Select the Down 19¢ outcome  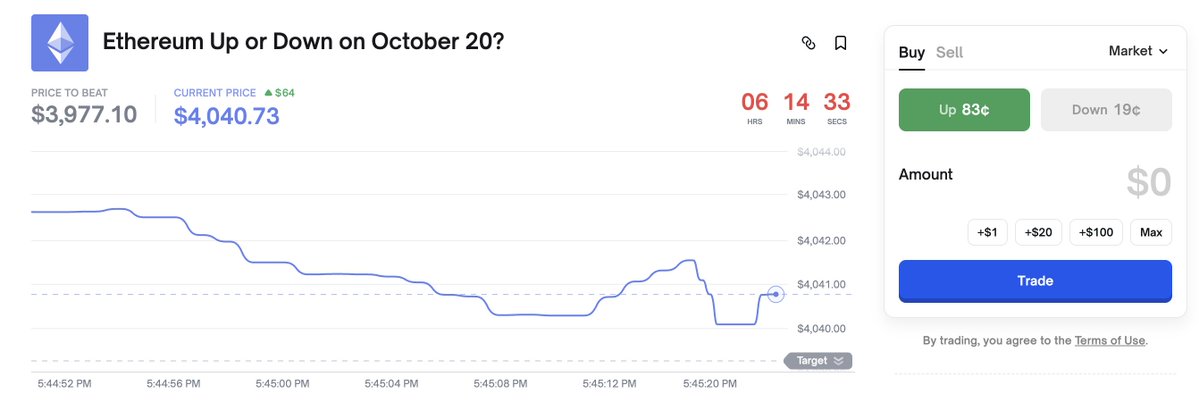point(1106,110)
